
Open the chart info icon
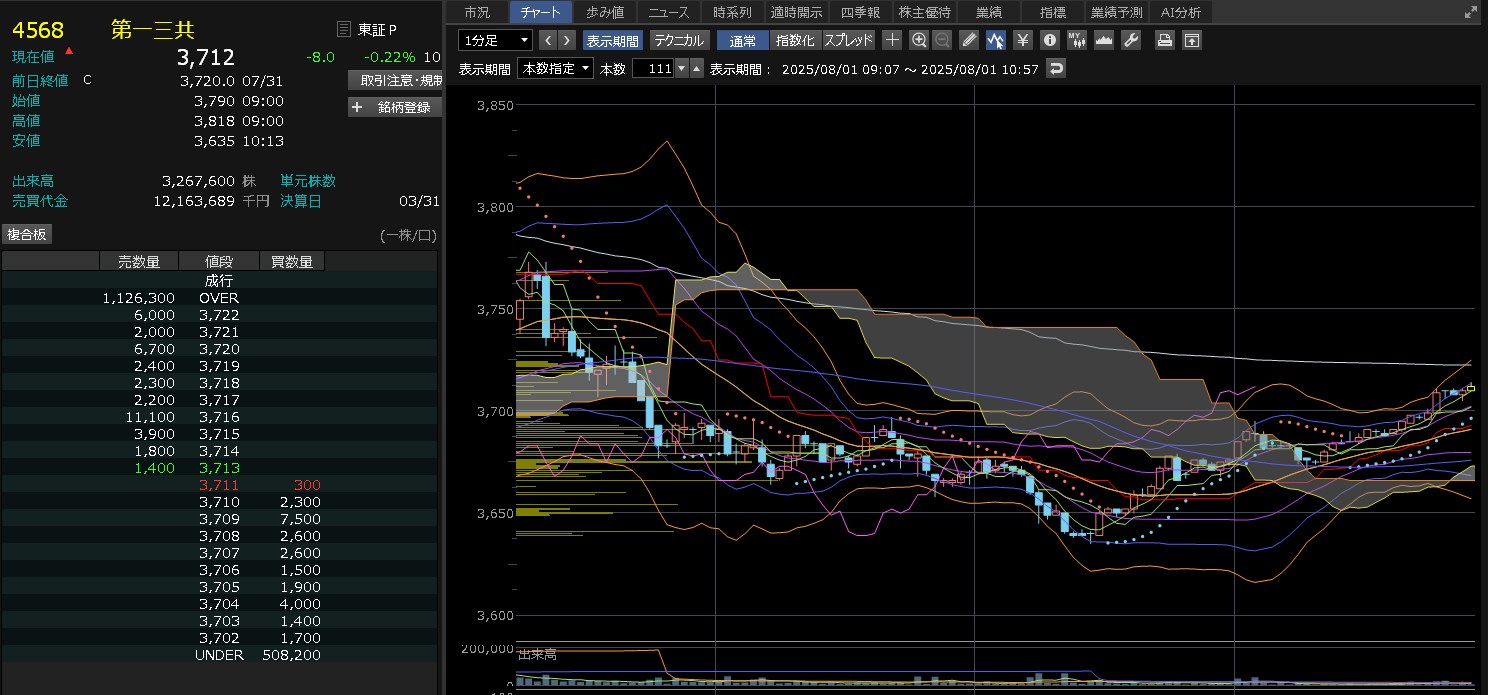click(1050, 40)
